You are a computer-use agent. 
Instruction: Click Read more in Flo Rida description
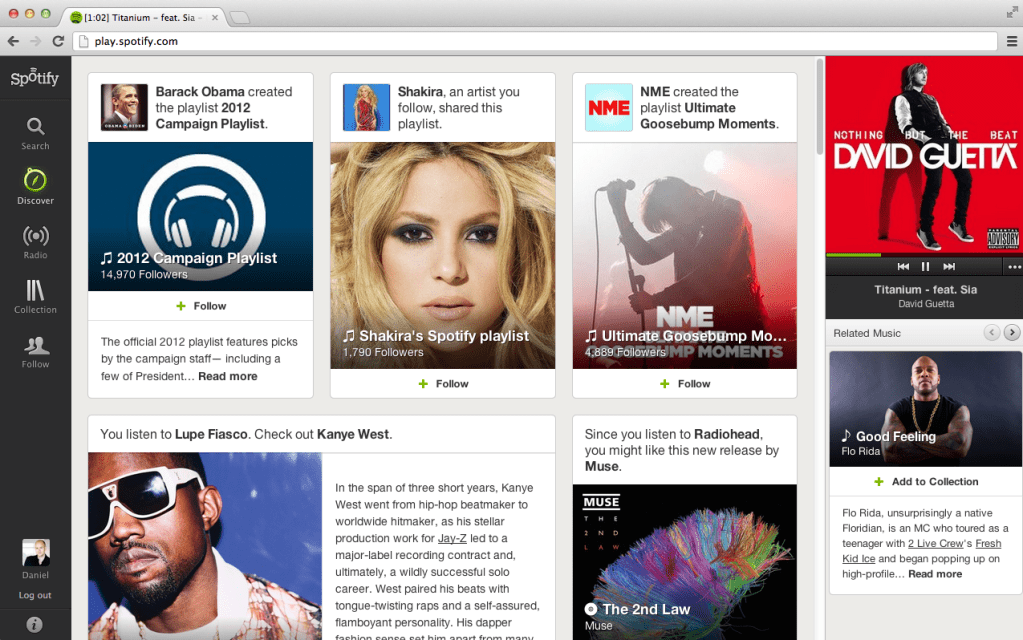tap(935, 574)
